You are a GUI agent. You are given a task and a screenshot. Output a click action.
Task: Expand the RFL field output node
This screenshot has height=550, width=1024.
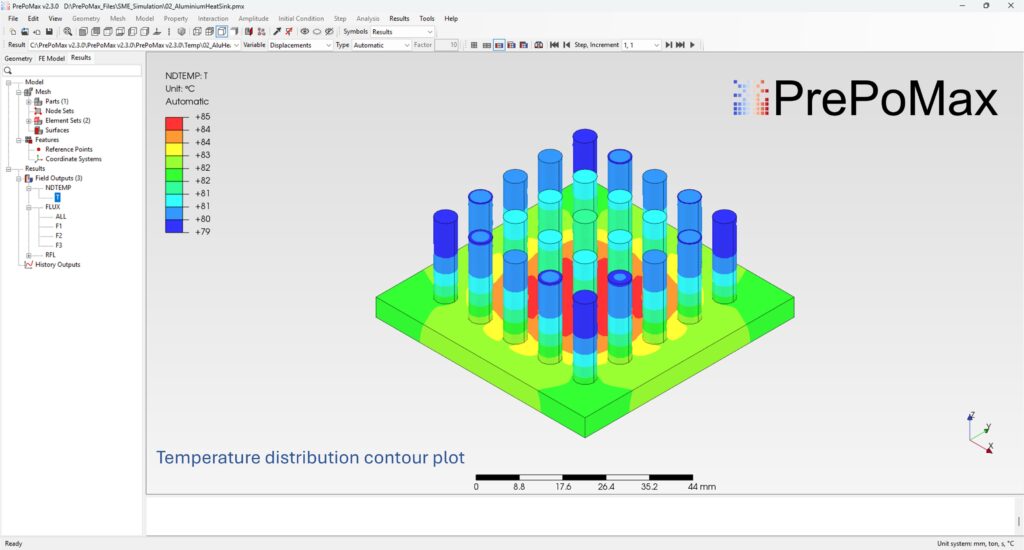click(x=28, y=255)
